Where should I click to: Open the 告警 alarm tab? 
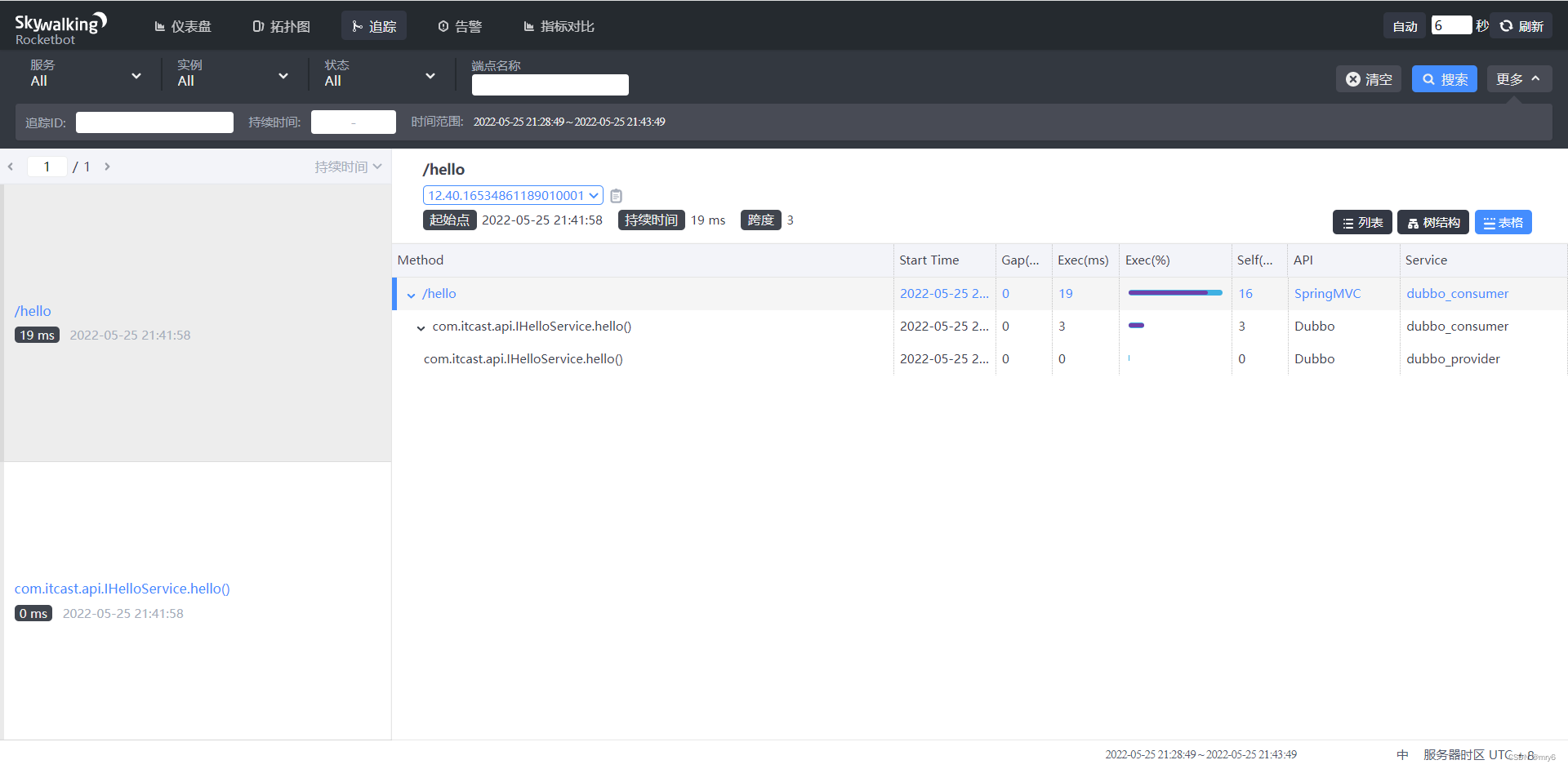(460, 26)
